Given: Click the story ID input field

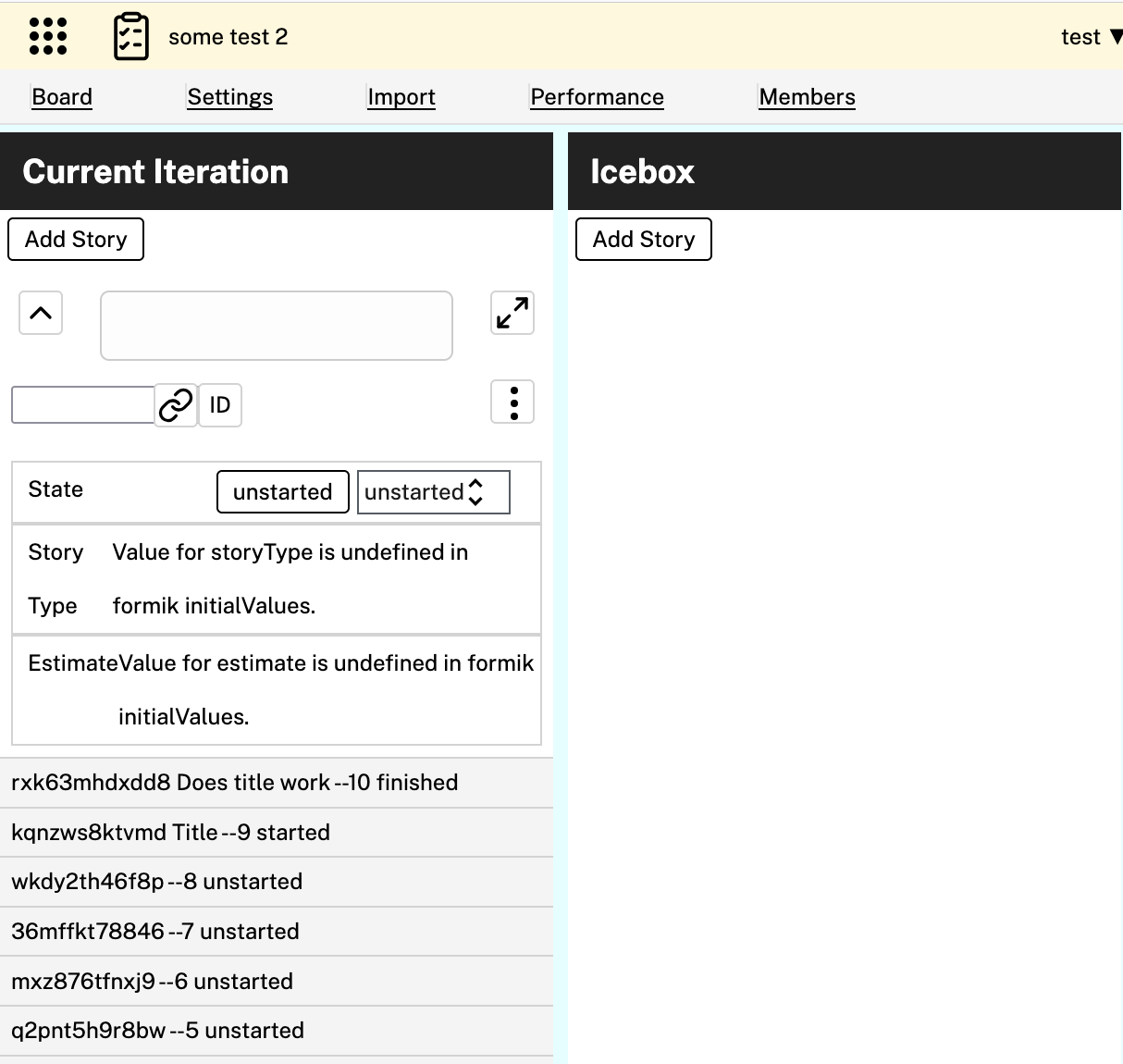Looking at the screenshot, I should [82, 405].
